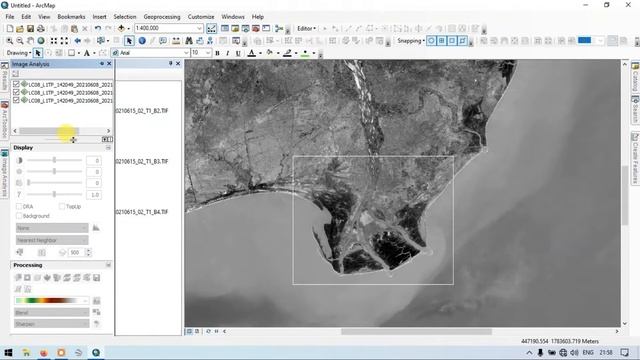The width and height of the screenshot is (640, 360).
Task: Open the map scale dropdown
Action: pos(199,28)
